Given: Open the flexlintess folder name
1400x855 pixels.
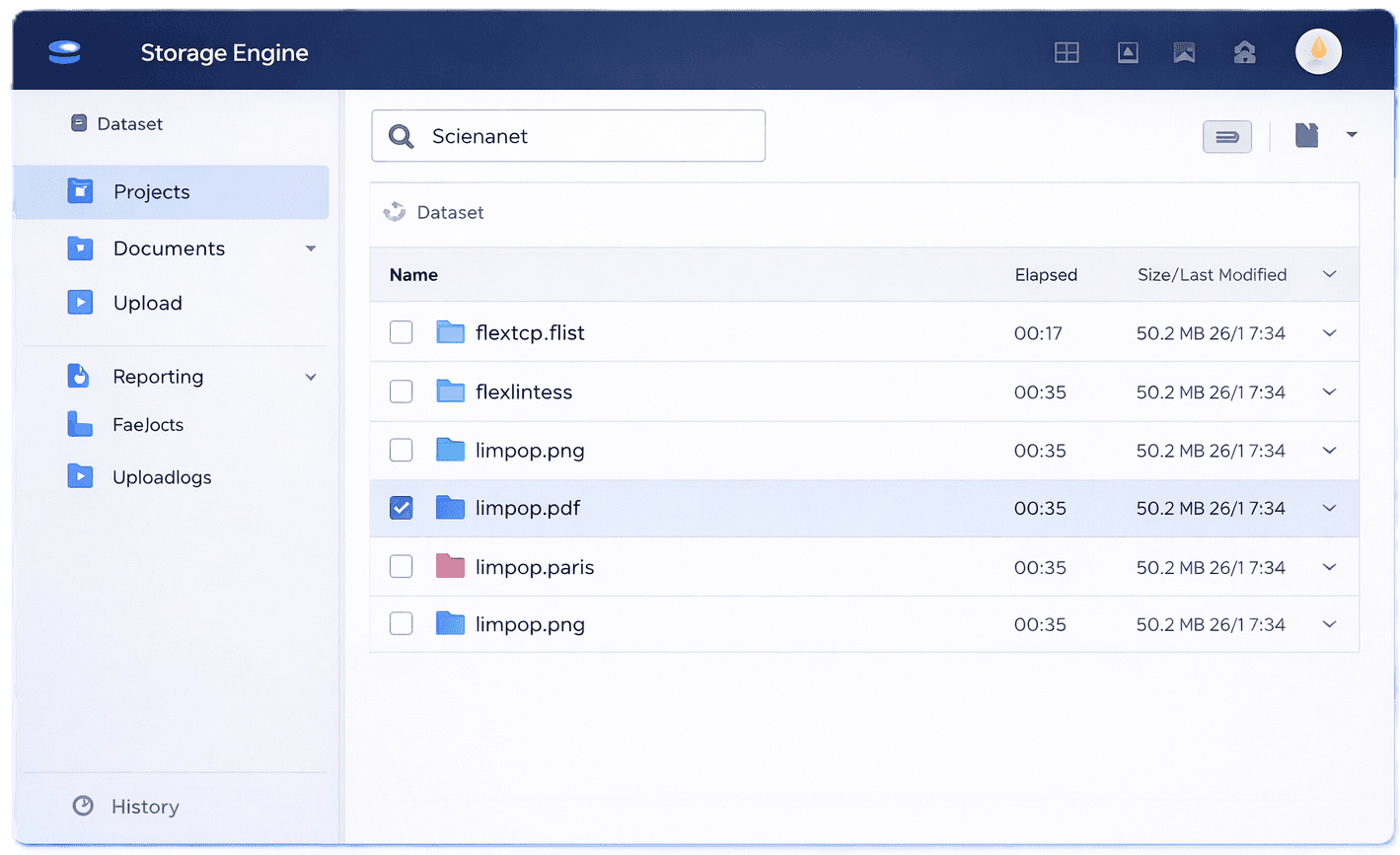Looking at the screenshot, I should click(524, 392).
